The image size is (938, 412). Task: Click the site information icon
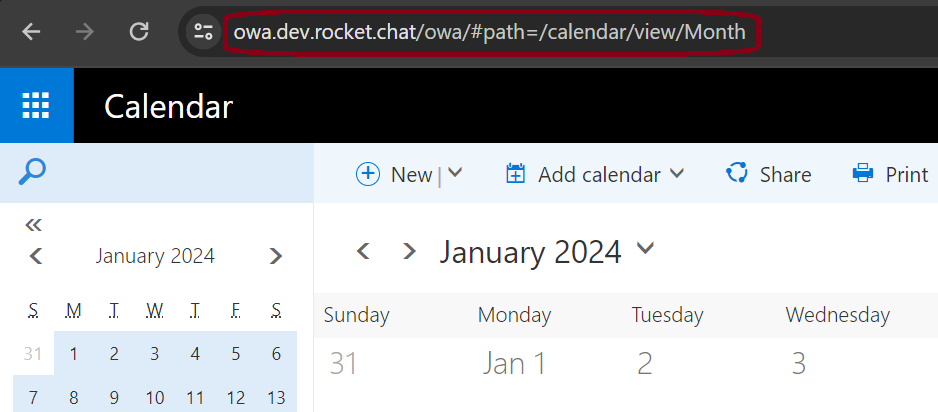(x=204, y=31)
